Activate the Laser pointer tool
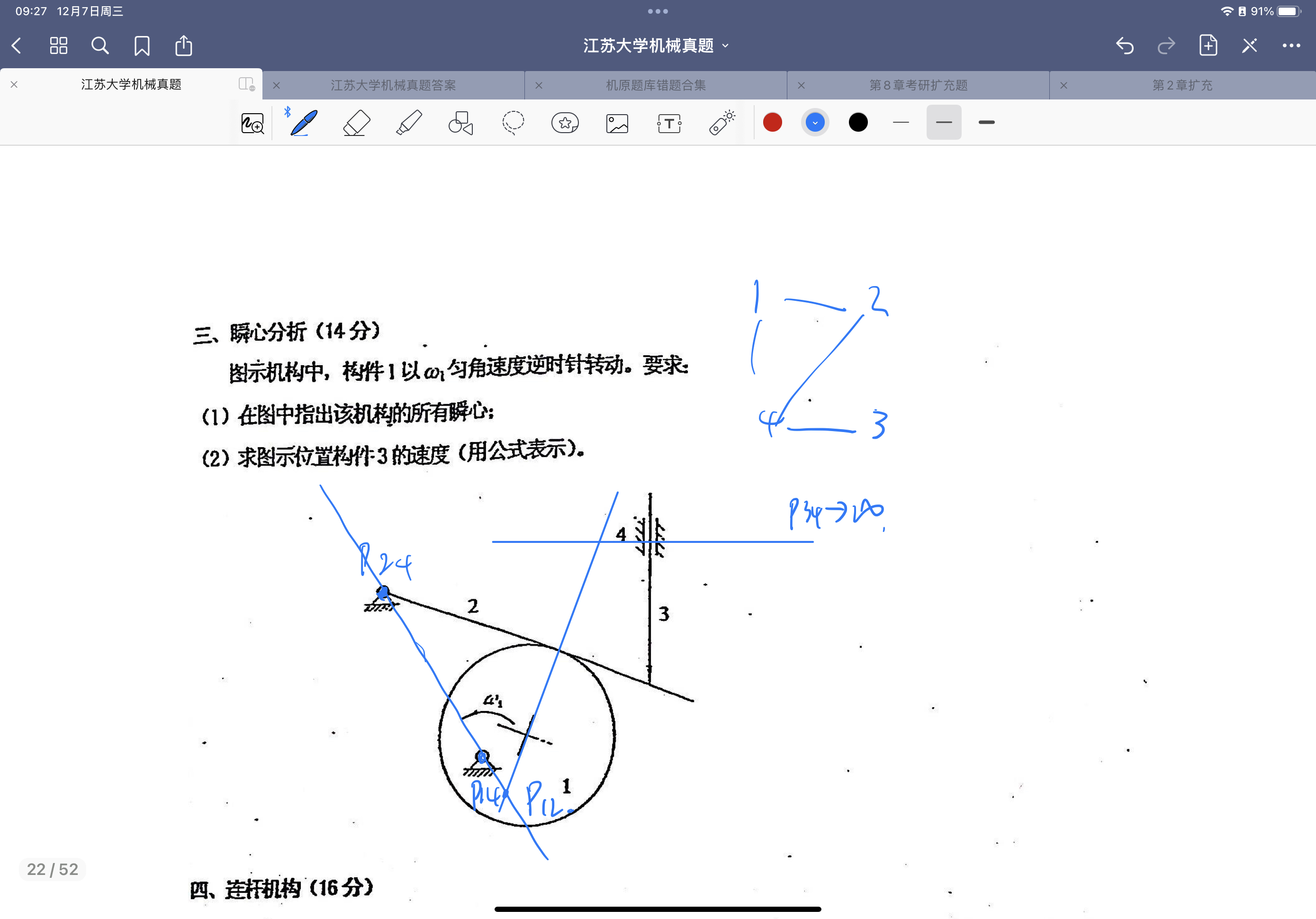The height and width of the screenshot is (919, 1316). [721, 122]
